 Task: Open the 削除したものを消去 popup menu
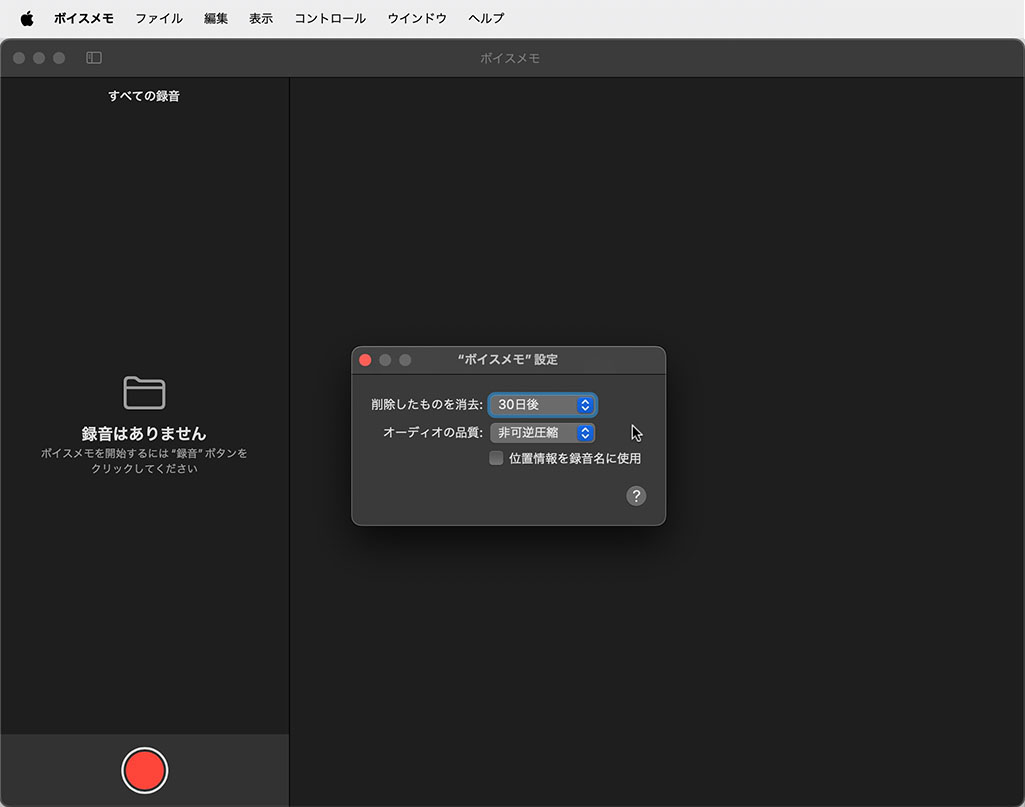(x=543, y=405)
